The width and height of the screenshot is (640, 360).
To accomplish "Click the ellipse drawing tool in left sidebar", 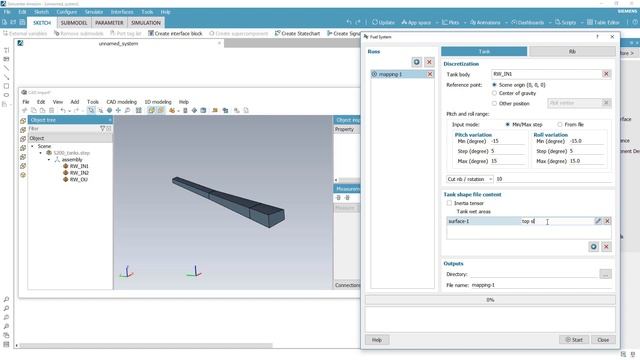I will point(6,95).
